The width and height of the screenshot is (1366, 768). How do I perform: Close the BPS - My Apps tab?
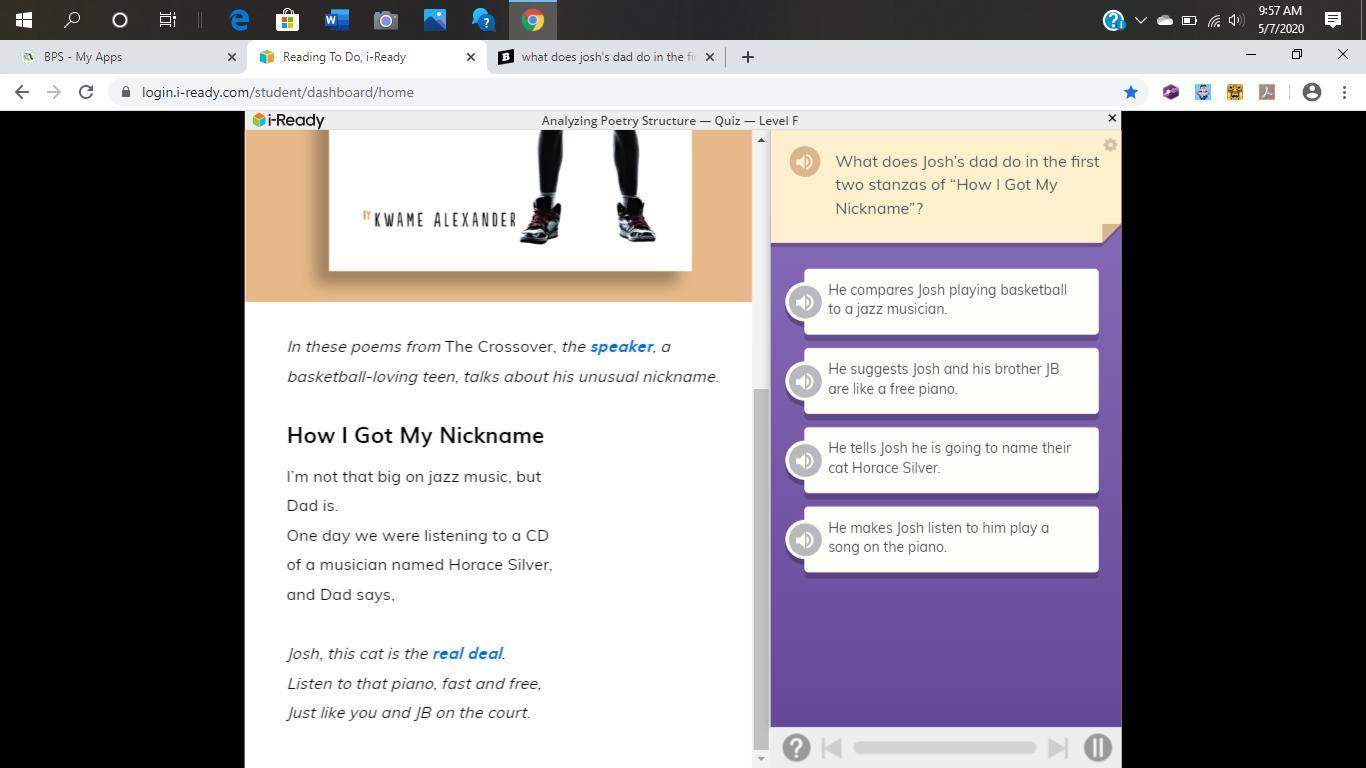click(232, 57)
